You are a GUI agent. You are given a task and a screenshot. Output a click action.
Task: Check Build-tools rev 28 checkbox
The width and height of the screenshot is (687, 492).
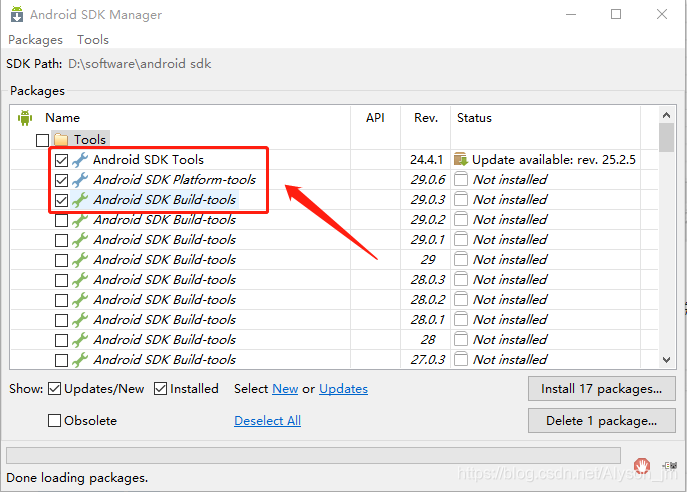(x=61, y=340)
